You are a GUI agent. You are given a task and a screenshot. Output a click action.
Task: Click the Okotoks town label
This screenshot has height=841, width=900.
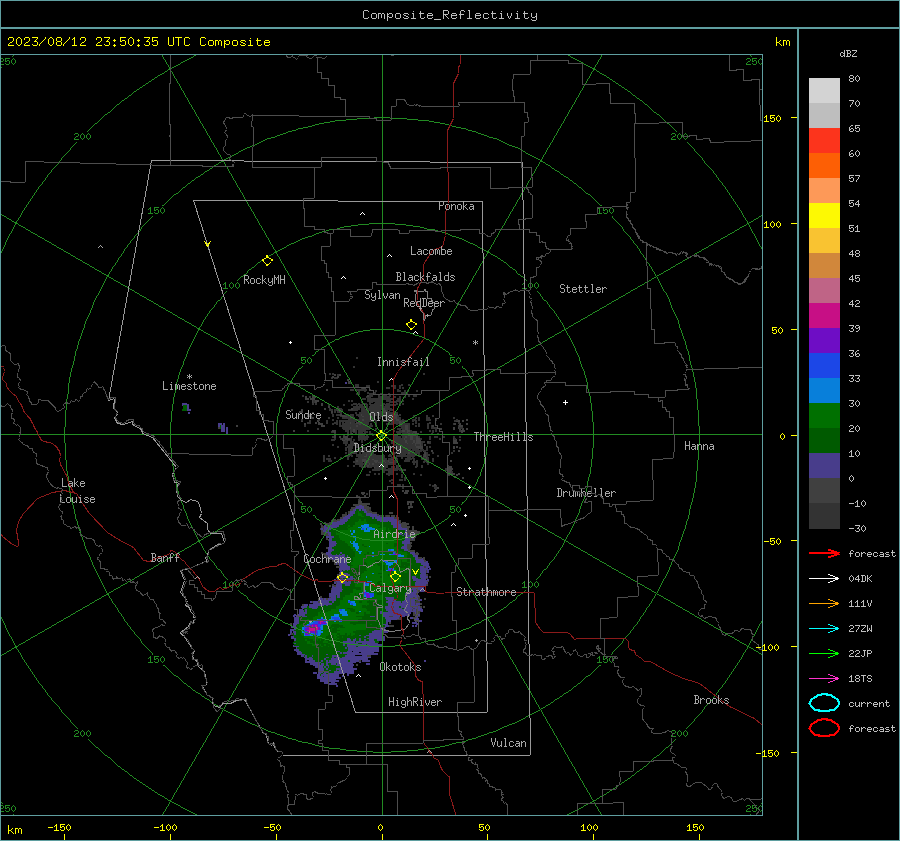[400, 667]
